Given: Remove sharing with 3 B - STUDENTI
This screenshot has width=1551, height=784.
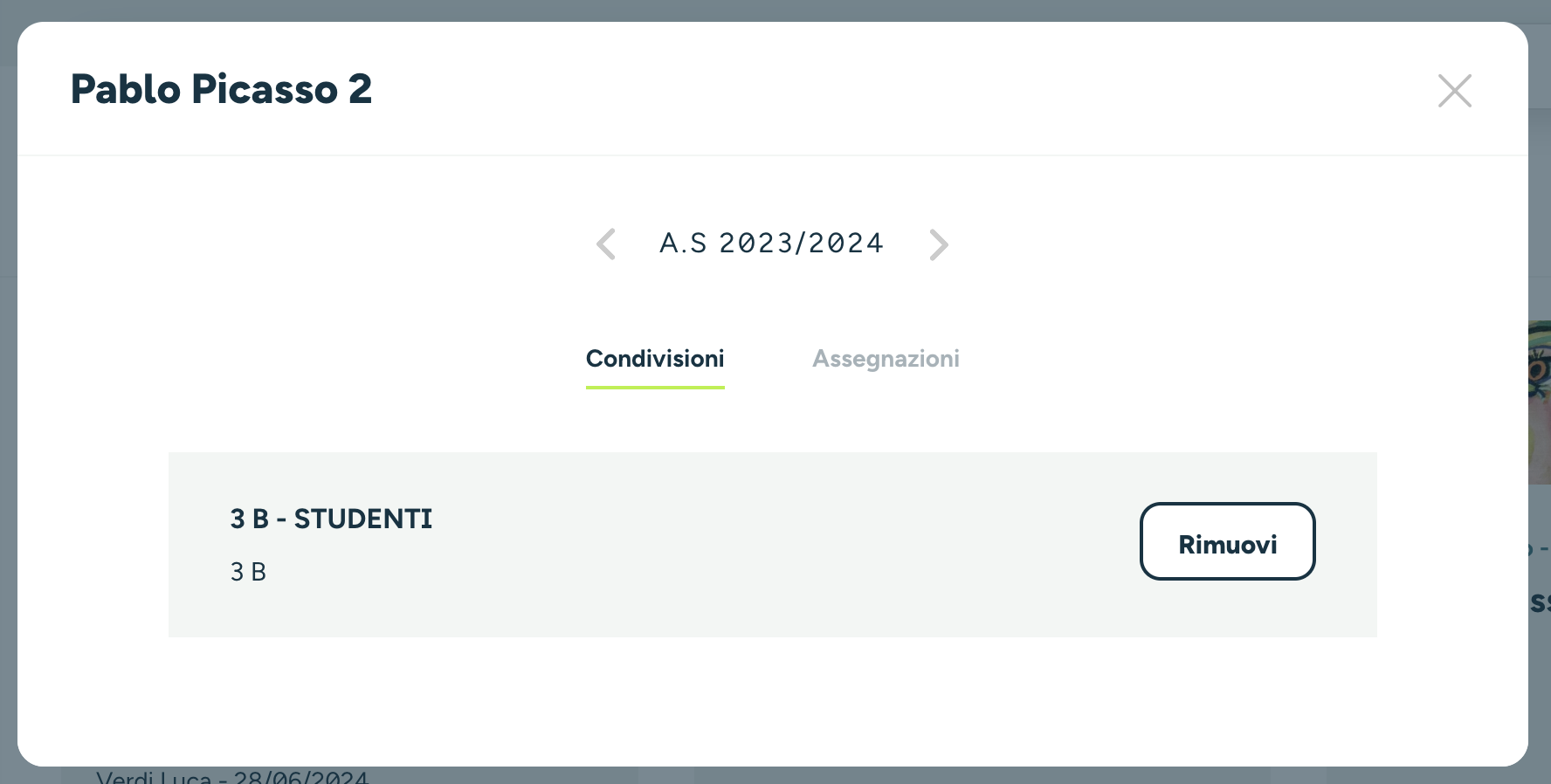Looking at the screenshot, I should pos(1227,541).
